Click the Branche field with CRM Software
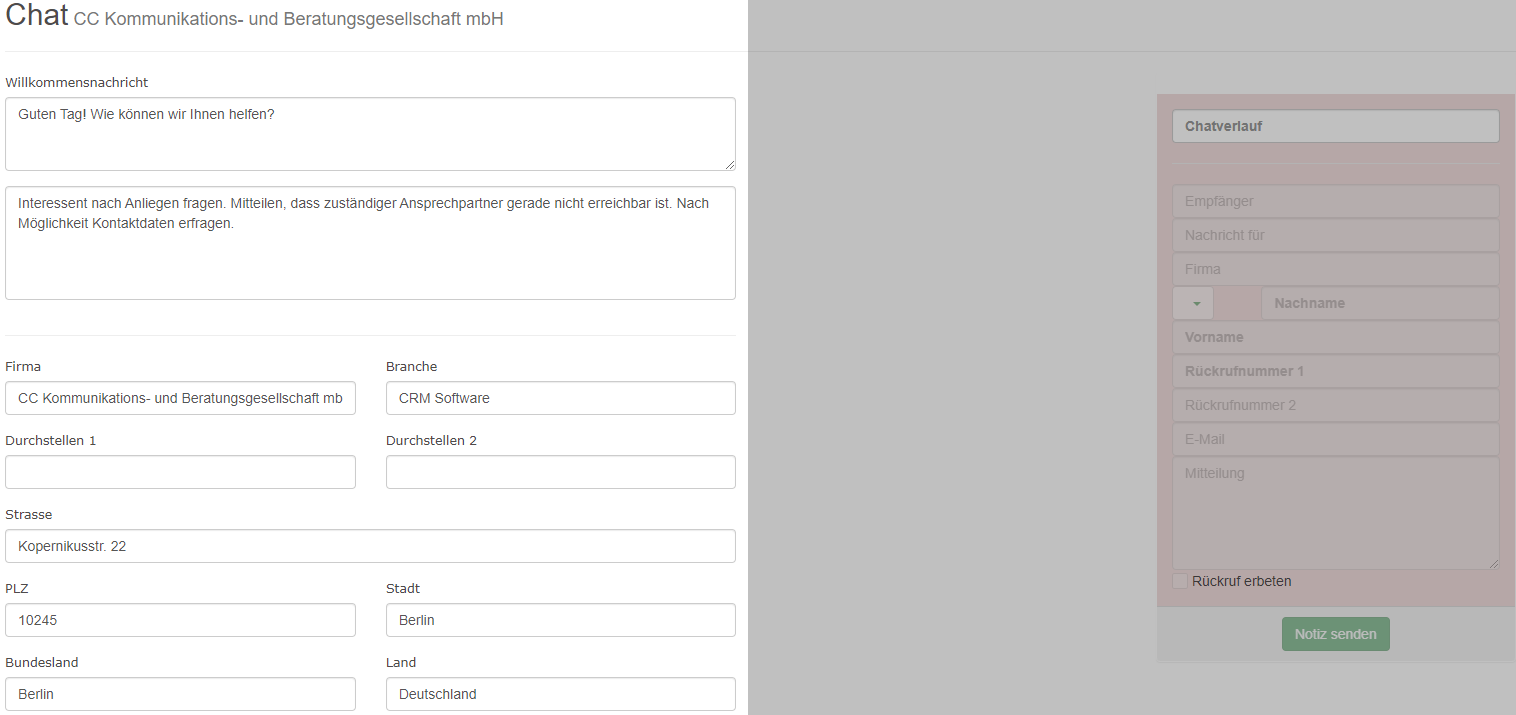This screenshot has height=715, width=1516. pos(561,398)
